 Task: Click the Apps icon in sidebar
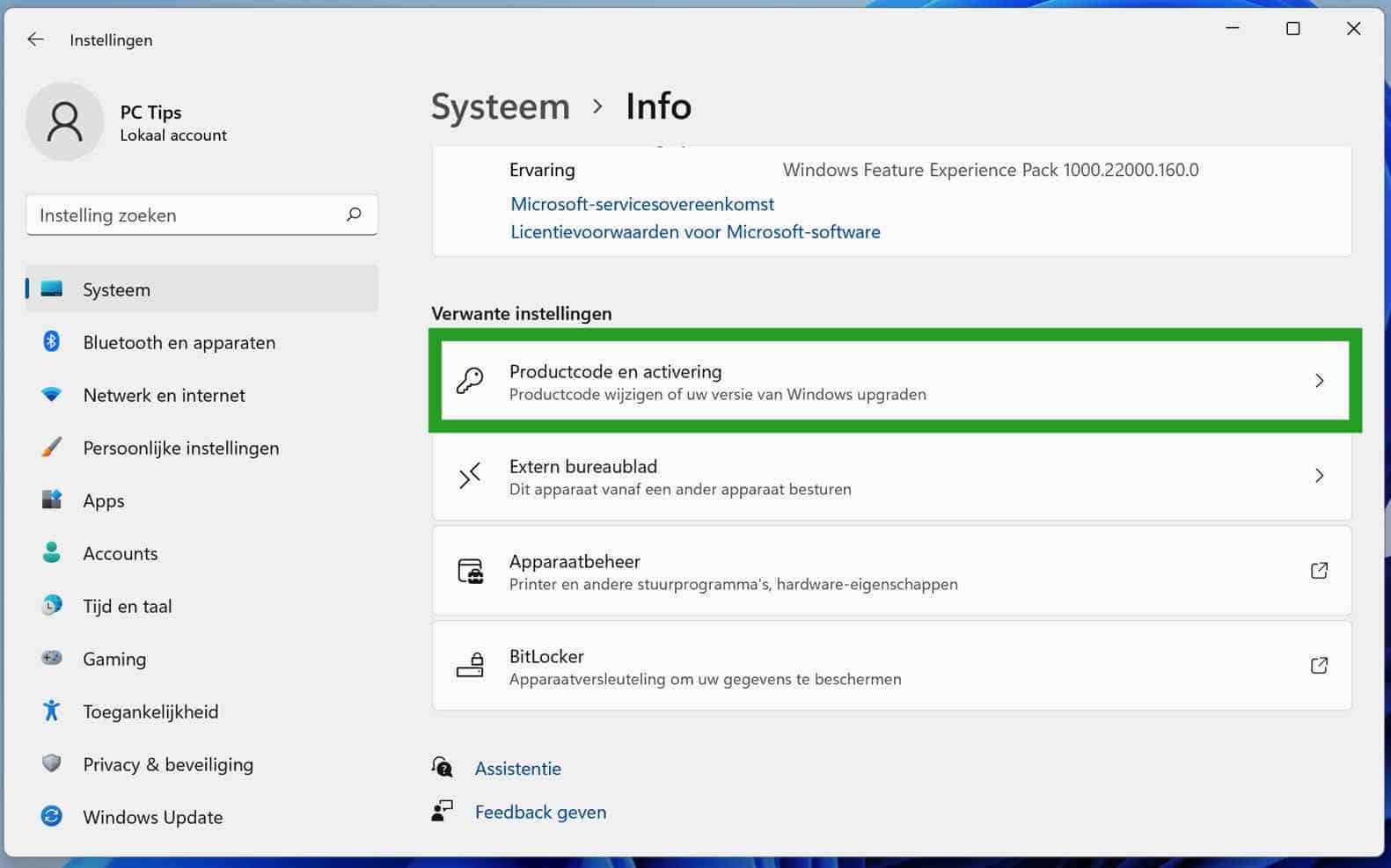coord(52,500)
